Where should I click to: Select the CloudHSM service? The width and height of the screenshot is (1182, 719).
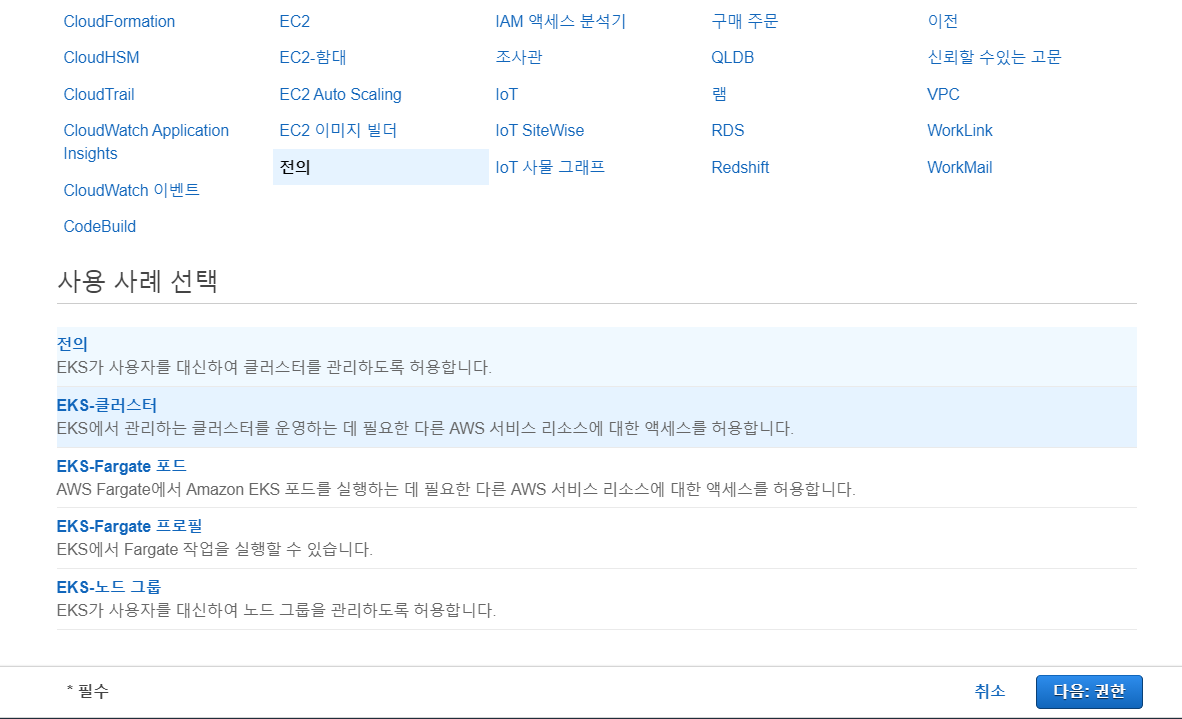coord(101,57)
